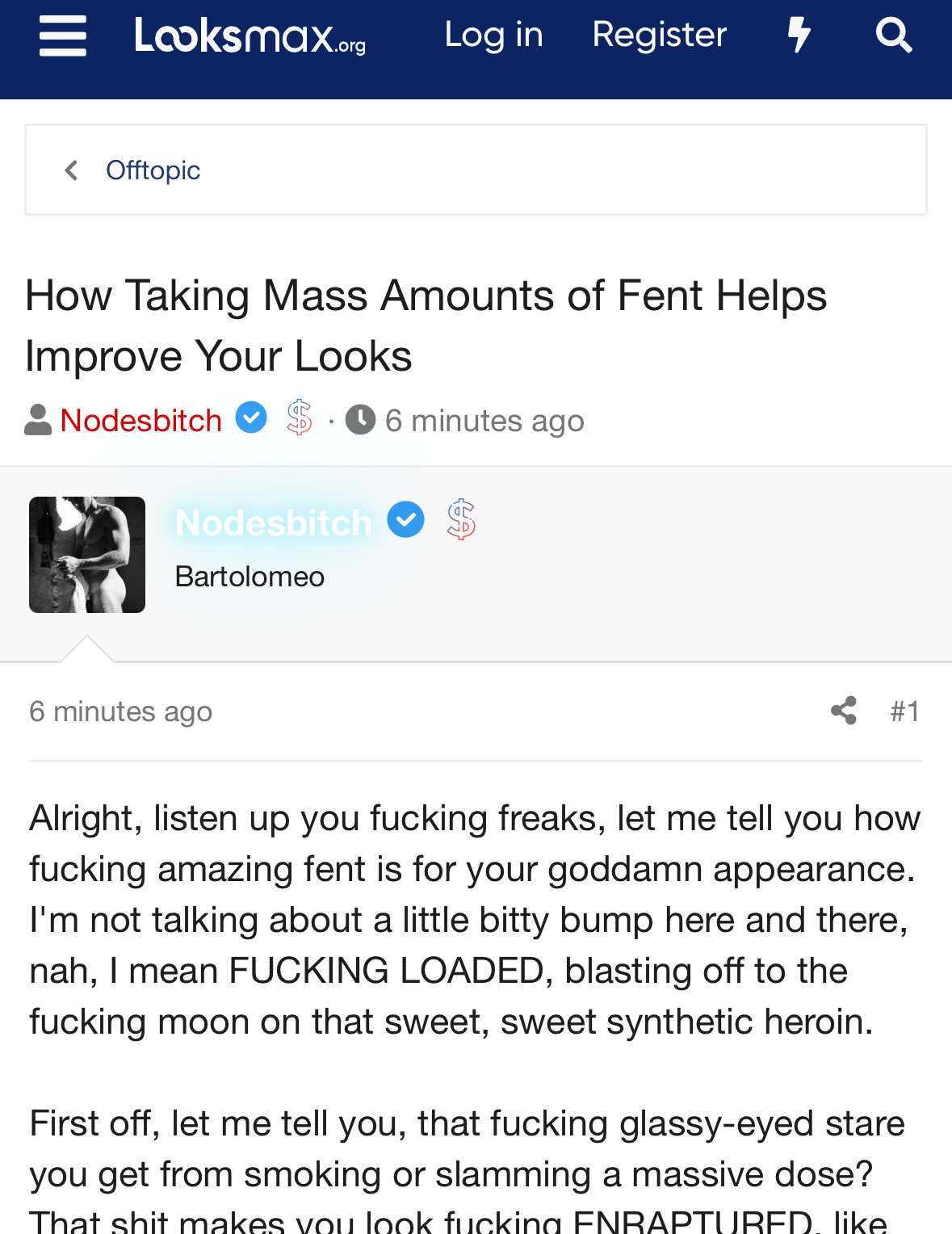Click the share icon on post #1
Viewport: 952px width, 1234px height.
(844, 711)
